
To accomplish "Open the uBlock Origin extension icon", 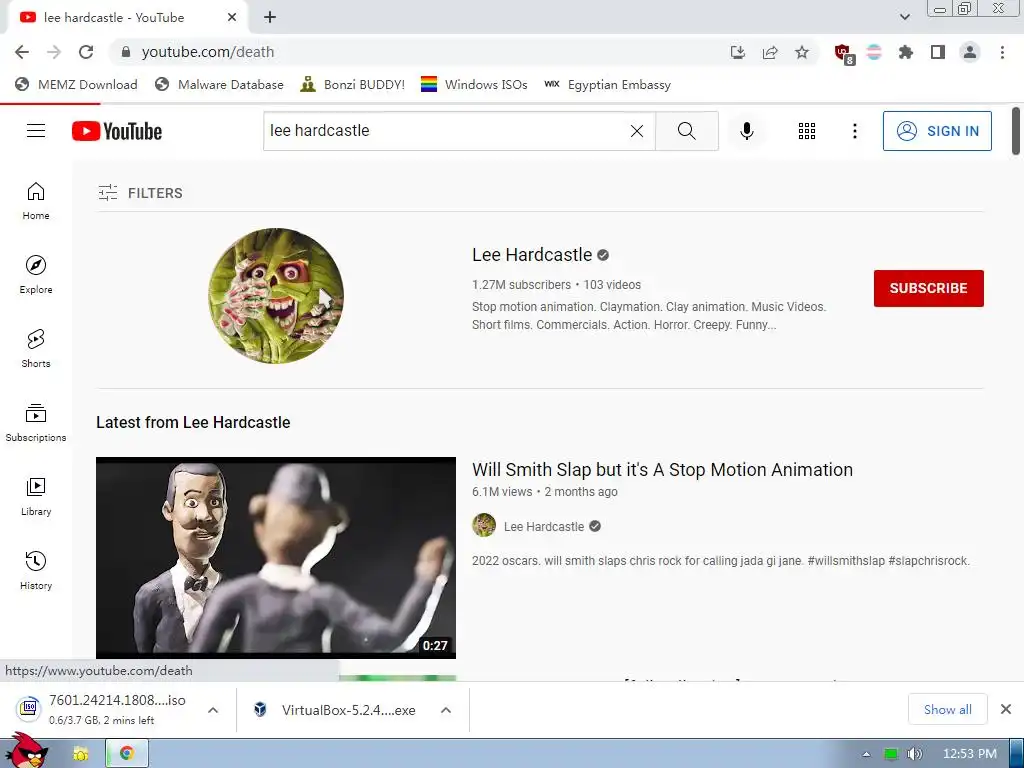I will pyautogui.click(x=843, y=54).
